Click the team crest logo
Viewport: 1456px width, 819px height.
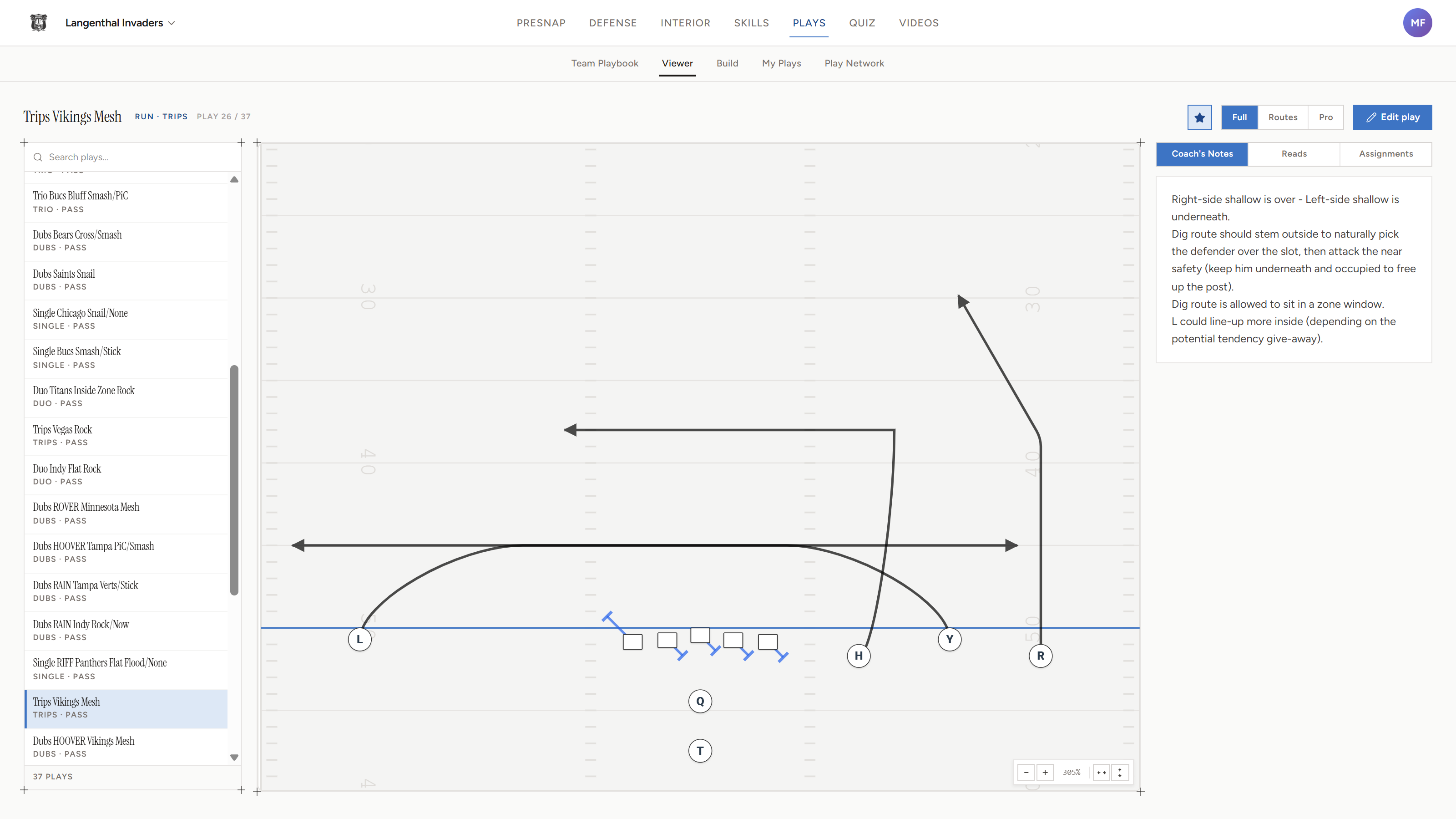click(38, 23)
